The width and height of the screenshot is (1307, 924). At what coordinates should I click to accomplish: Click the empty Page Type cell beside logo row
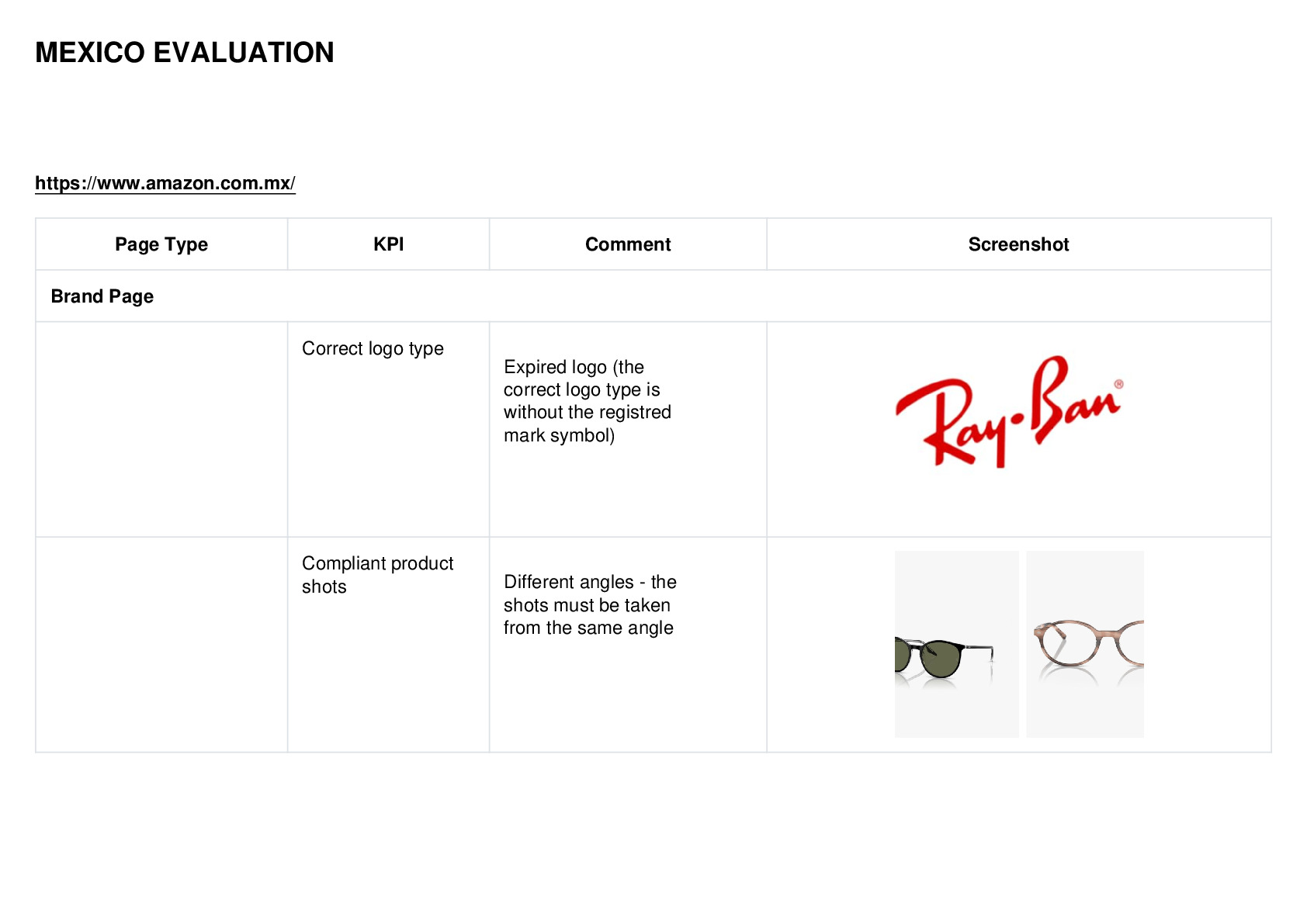pyautogui.click(x=161, y=429)
